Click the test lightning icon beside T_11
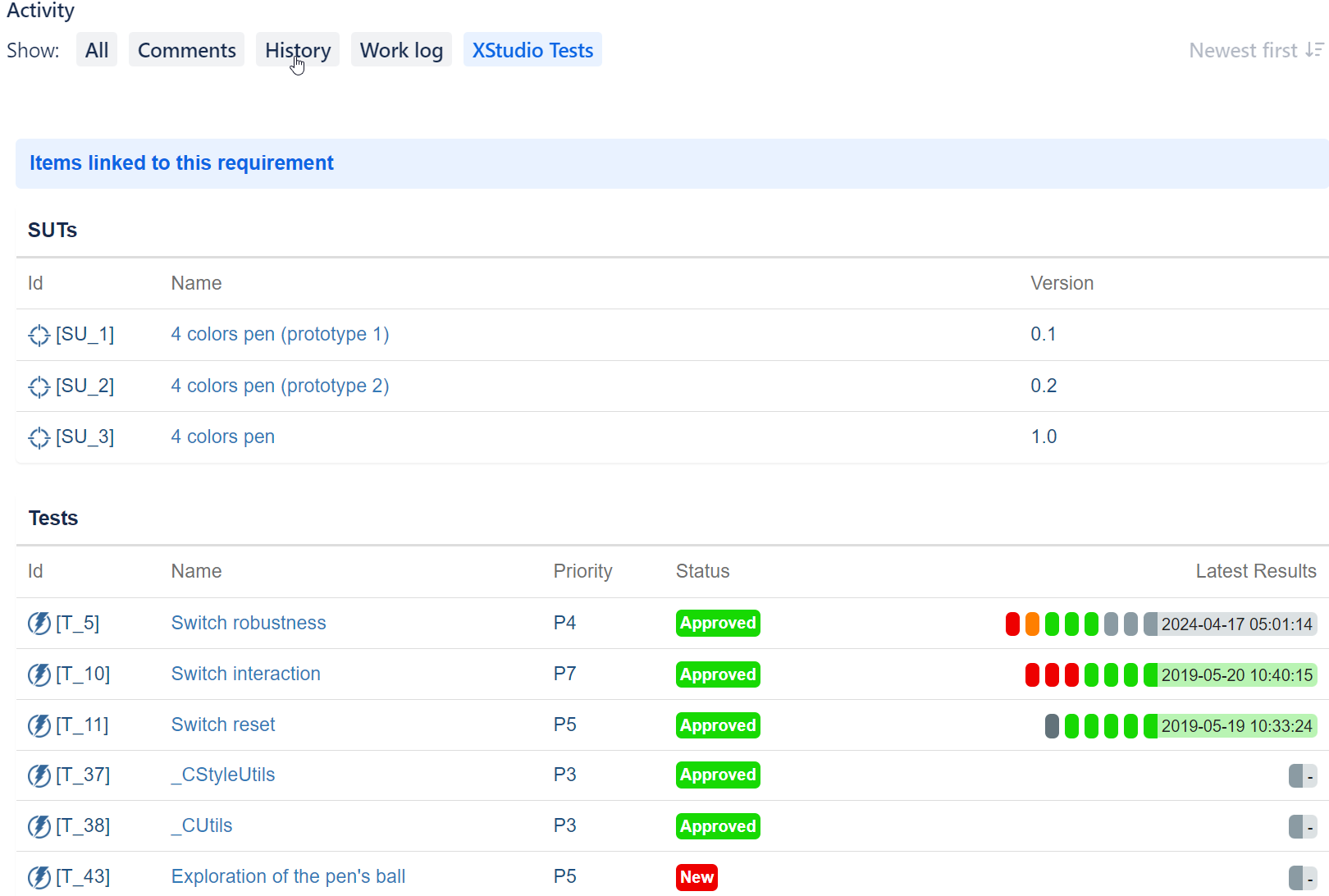Screen dimensions: 1329x896 coord(39,725)
